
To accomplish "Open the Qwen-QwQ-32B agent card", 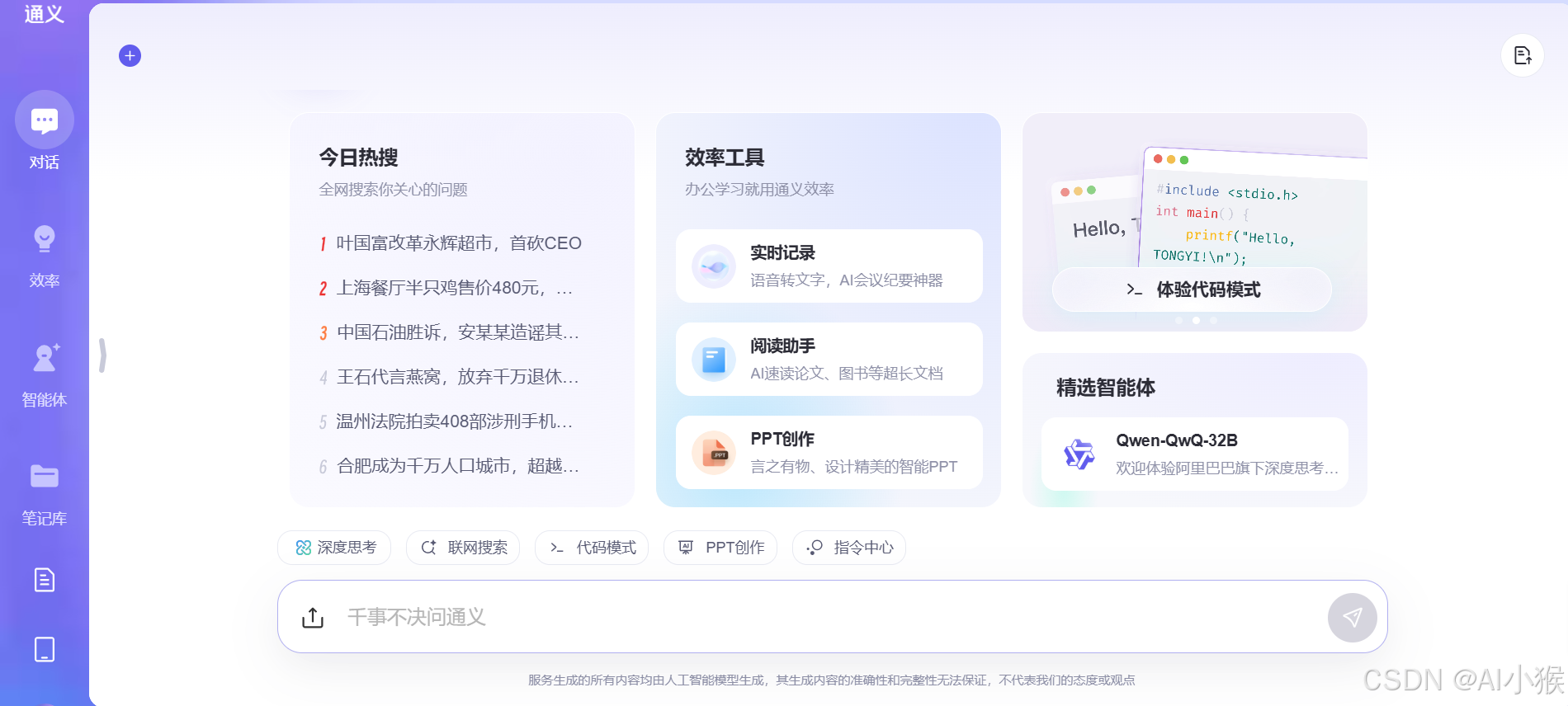I will point(1194,454).
